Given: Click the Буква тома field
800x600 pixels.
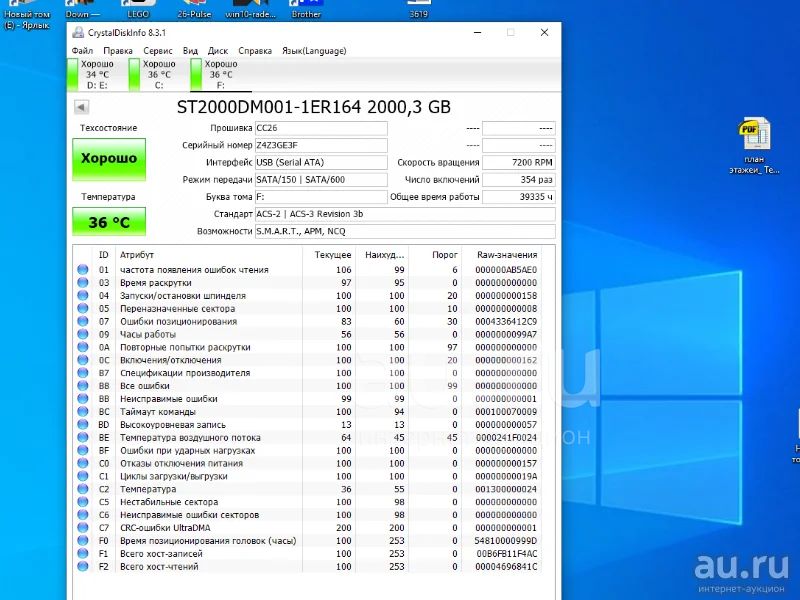Looking at the screenshot, I should coord(321,197).
